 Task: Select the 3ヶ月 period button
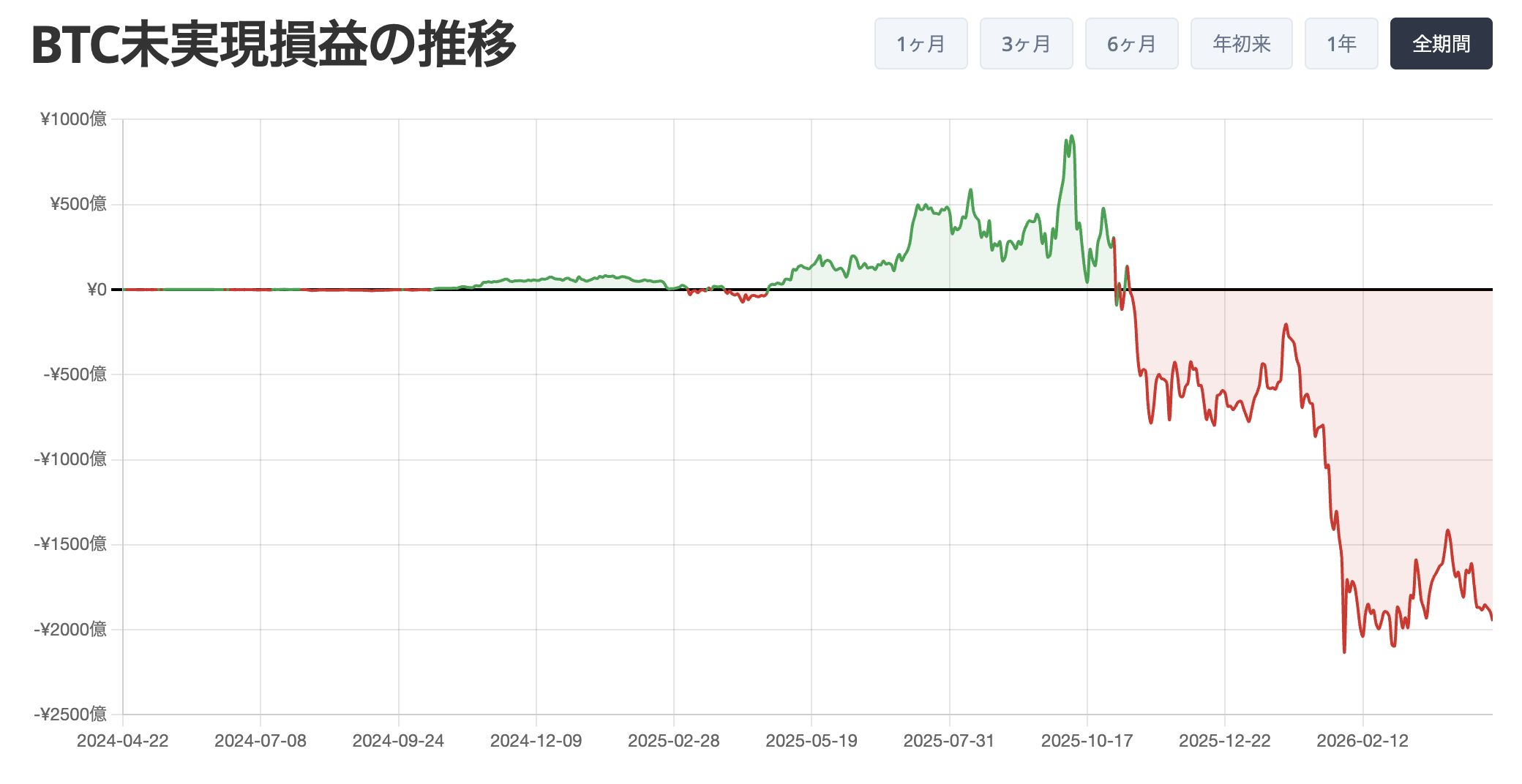(x=1026, y=43)
